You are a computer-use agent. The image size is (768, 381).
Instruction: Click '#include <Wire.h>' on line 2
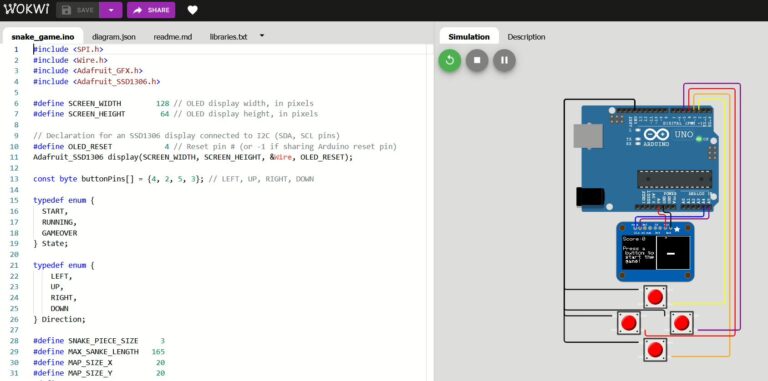pos(71,60)
